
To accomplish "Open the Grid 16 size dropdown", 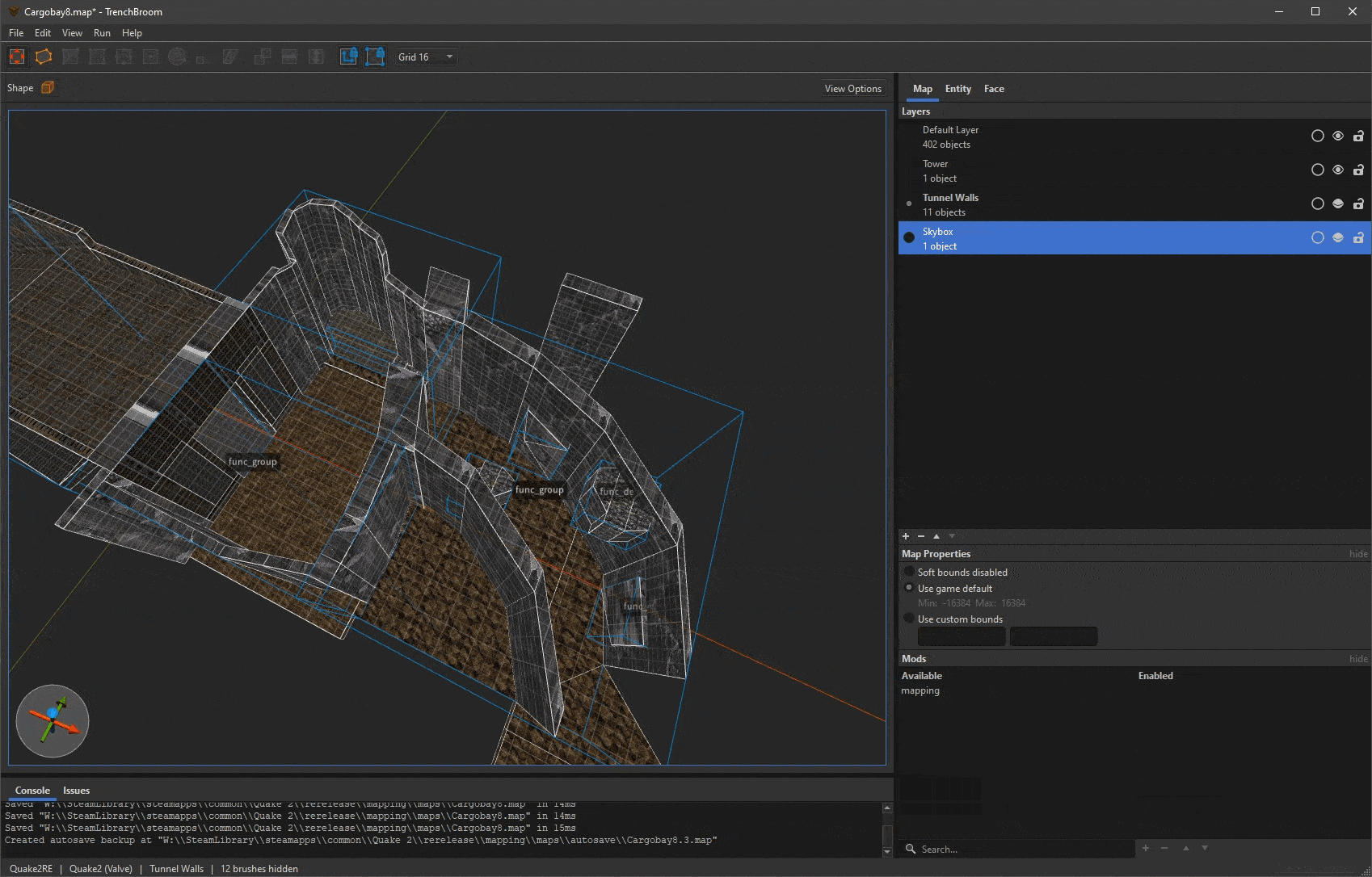I will pyautogui.click(x=426, y=57).
